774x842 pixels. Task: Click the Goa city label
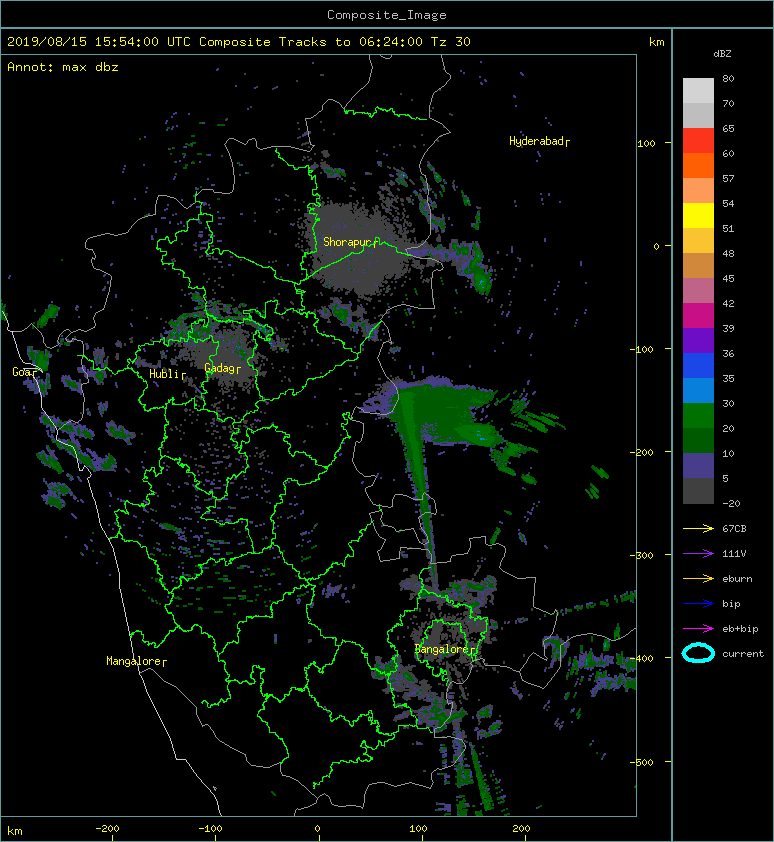point(22,372)
